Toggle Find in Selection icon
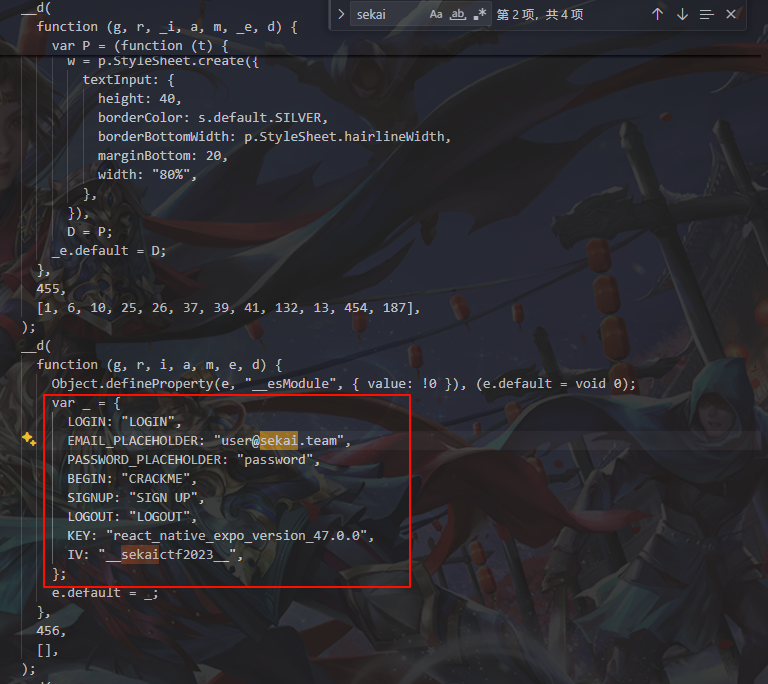This screenshot has width=768, height=684. [707, 15]
